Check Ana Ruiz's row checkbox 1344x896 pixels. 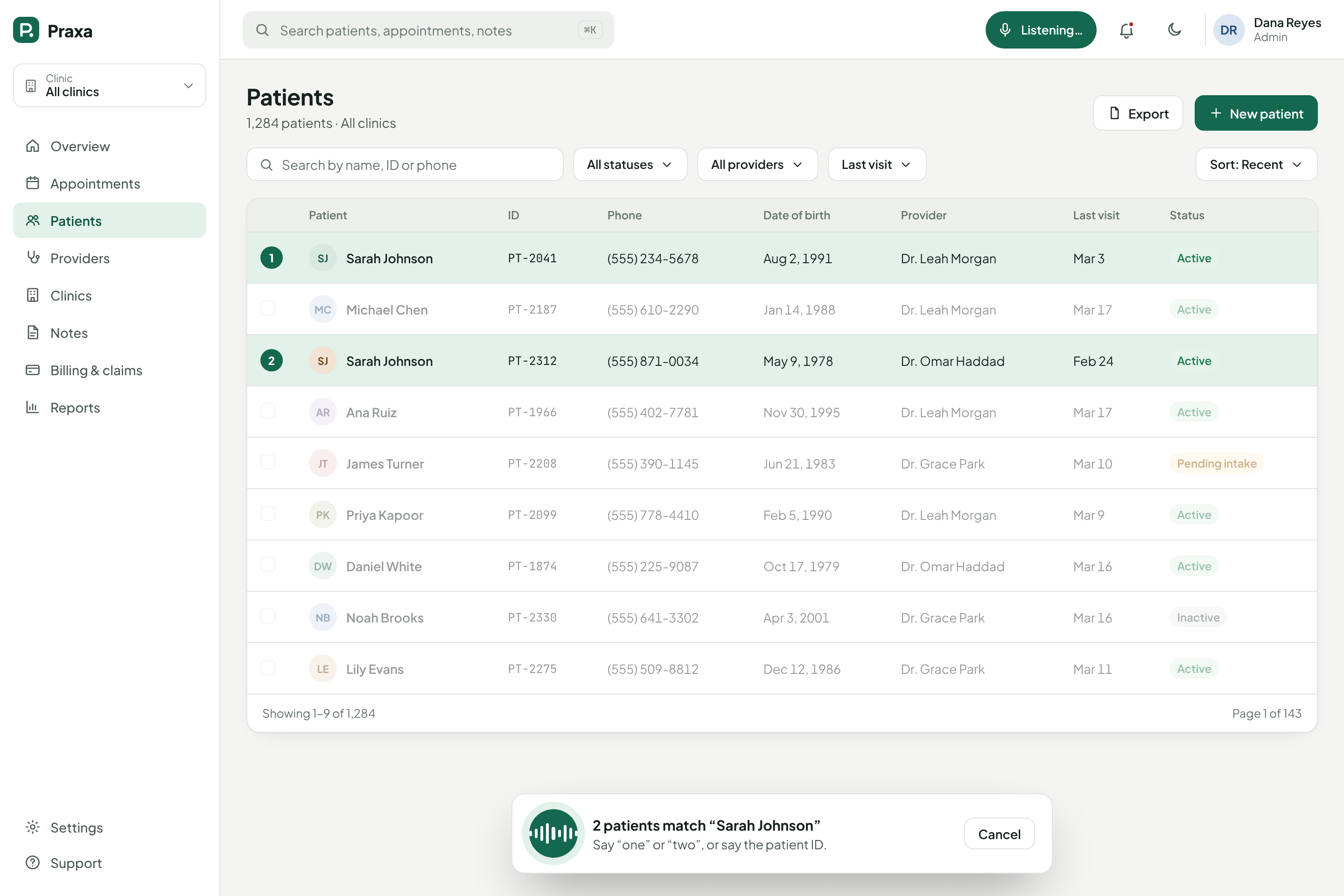tap(268, 411)
